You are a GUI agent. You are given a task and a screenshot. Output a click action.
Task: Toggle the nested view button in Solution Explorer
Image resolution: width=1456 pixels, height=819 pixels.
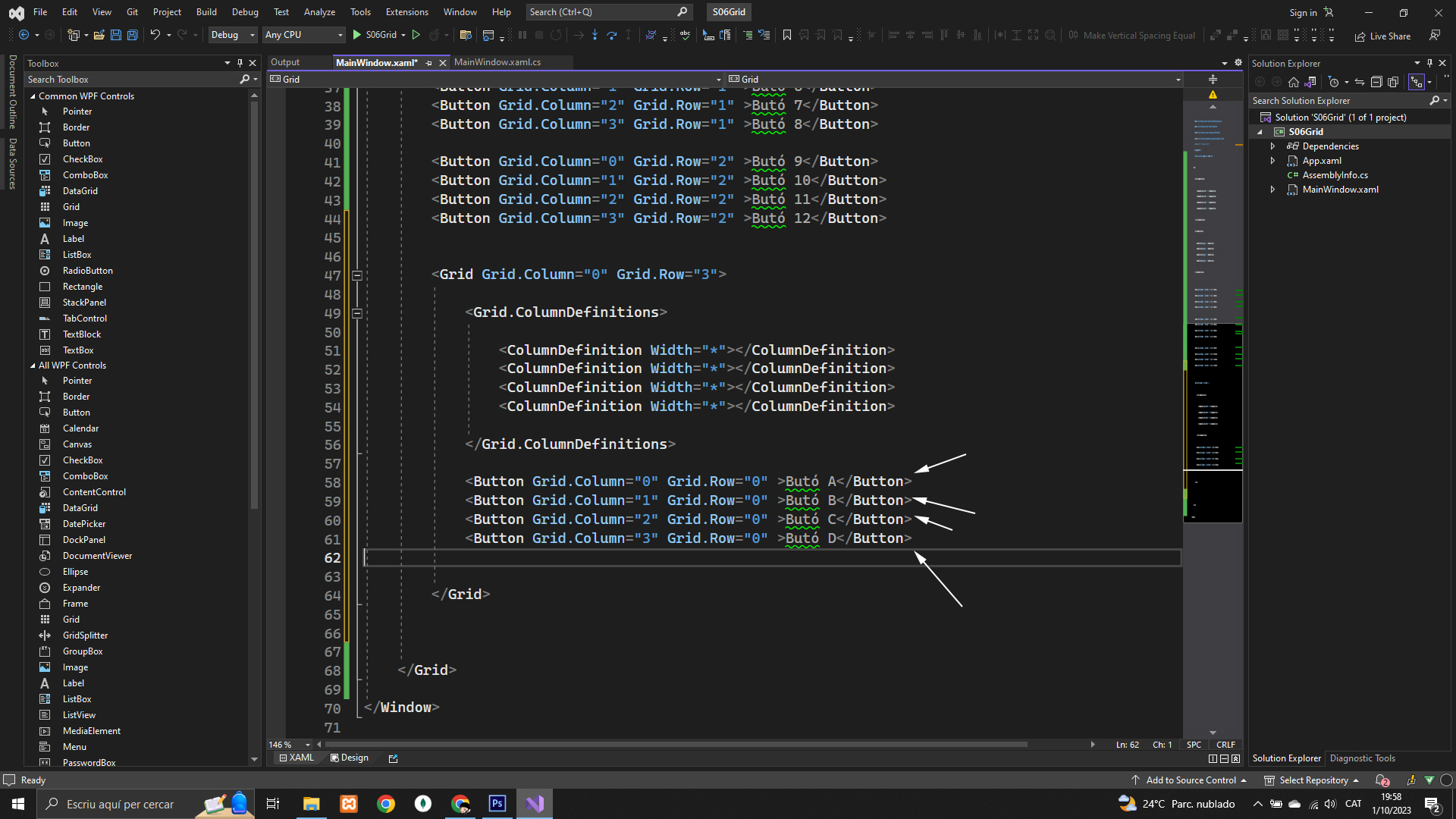coord(1416,82)
